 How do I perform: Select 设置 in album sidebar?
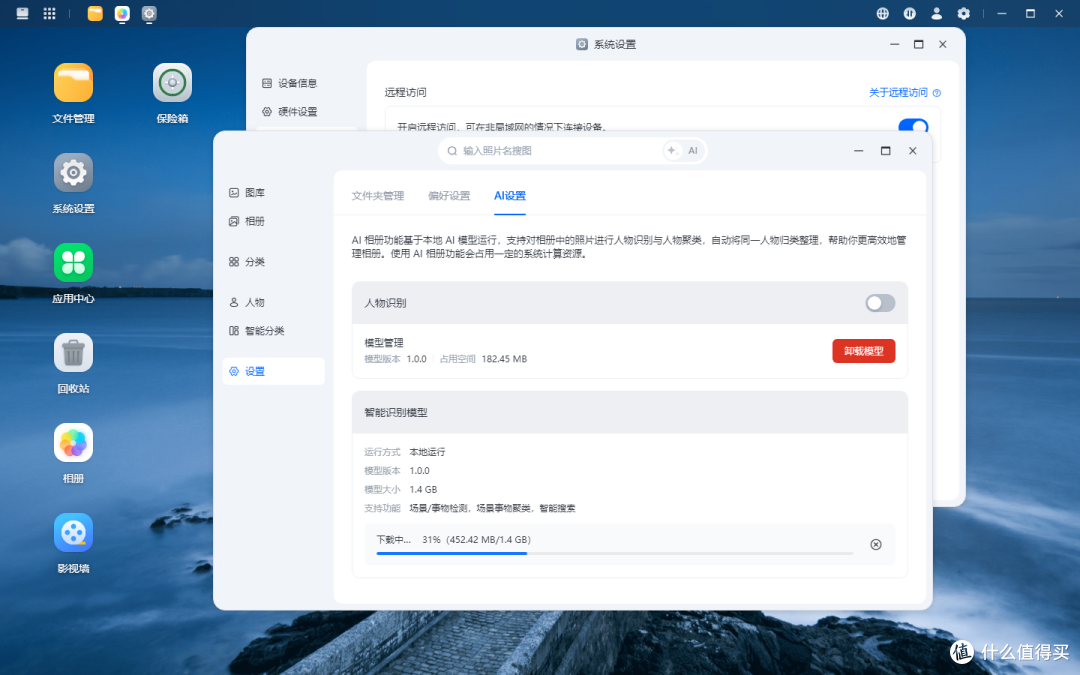(x=273, y=371)
